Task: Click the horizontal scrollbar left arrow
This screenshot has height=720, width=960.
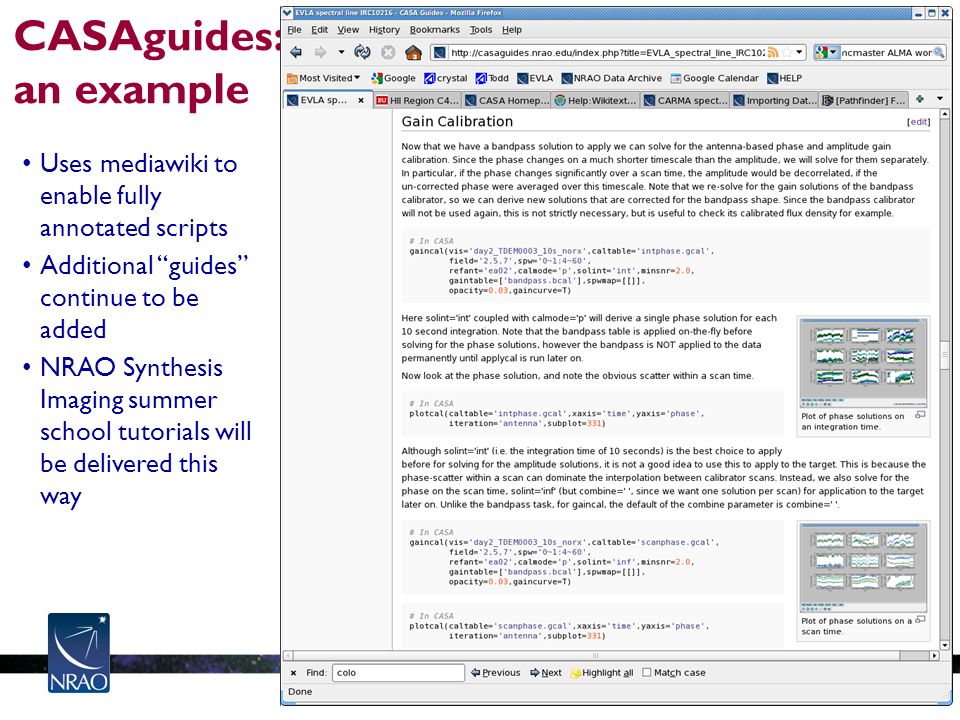Action: 288,655
